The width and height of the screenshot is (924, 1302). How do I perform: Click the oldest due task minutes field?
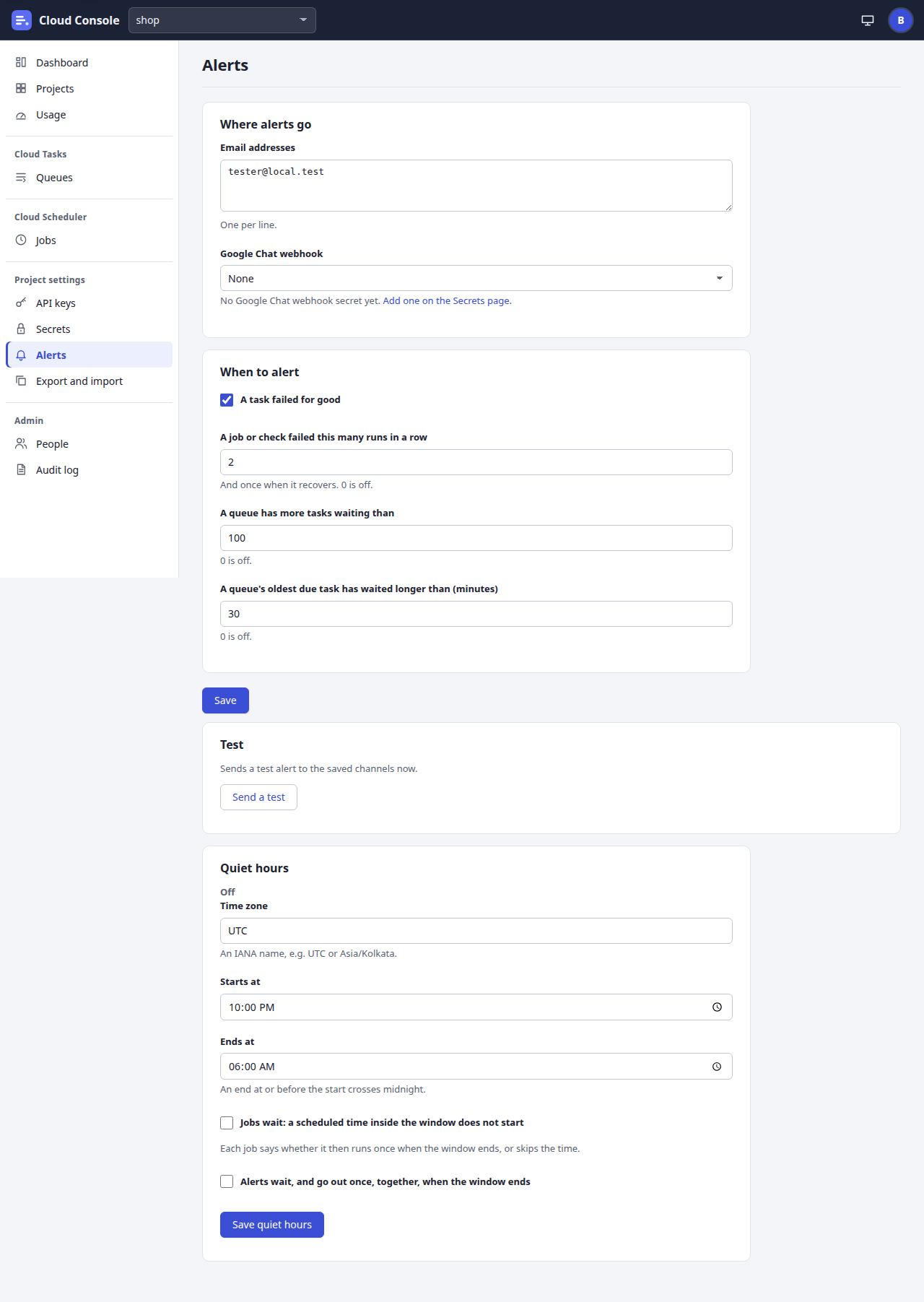coord(476,614)
